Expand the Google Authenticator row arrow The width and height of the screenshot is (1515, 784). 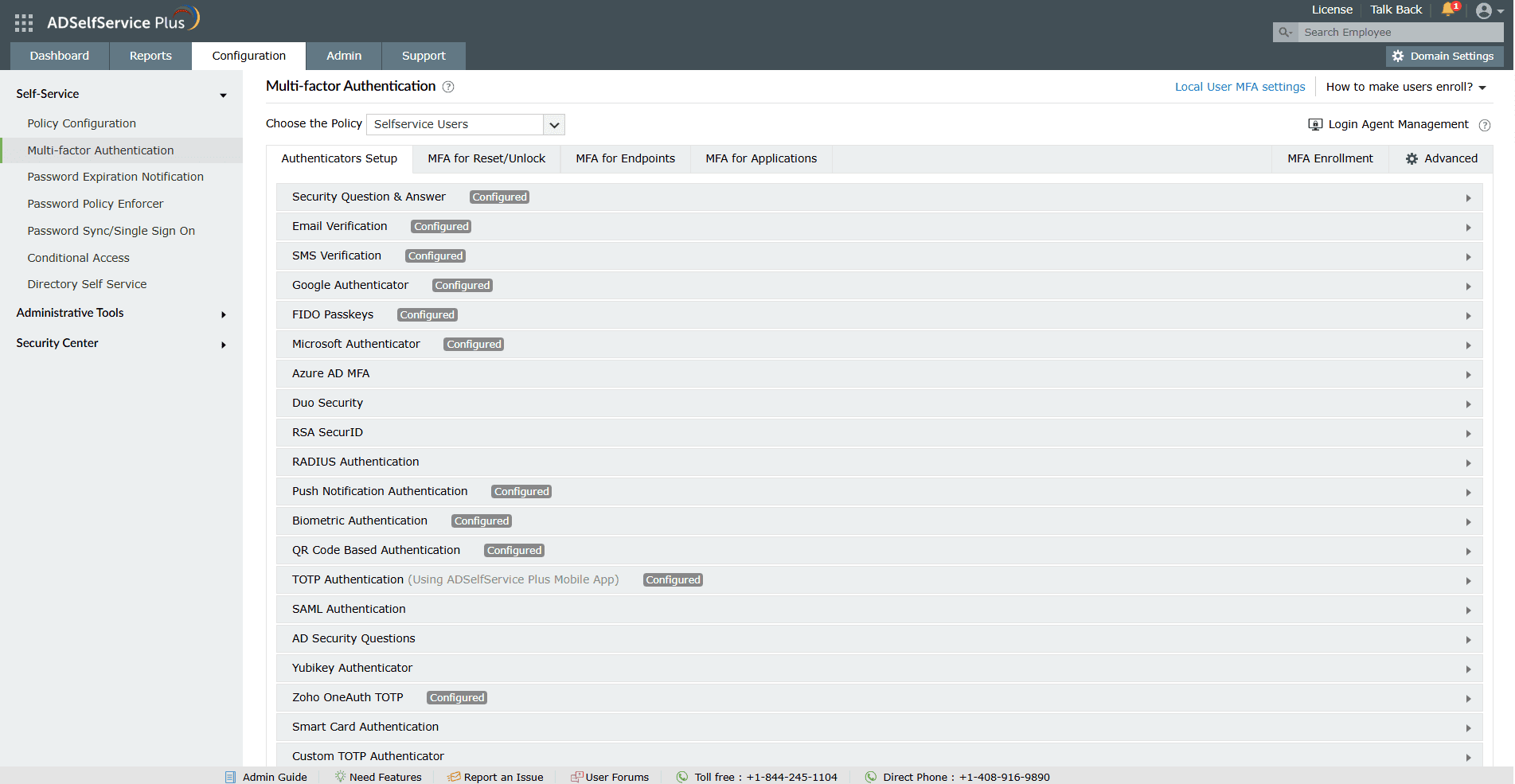pos(1468,287)
